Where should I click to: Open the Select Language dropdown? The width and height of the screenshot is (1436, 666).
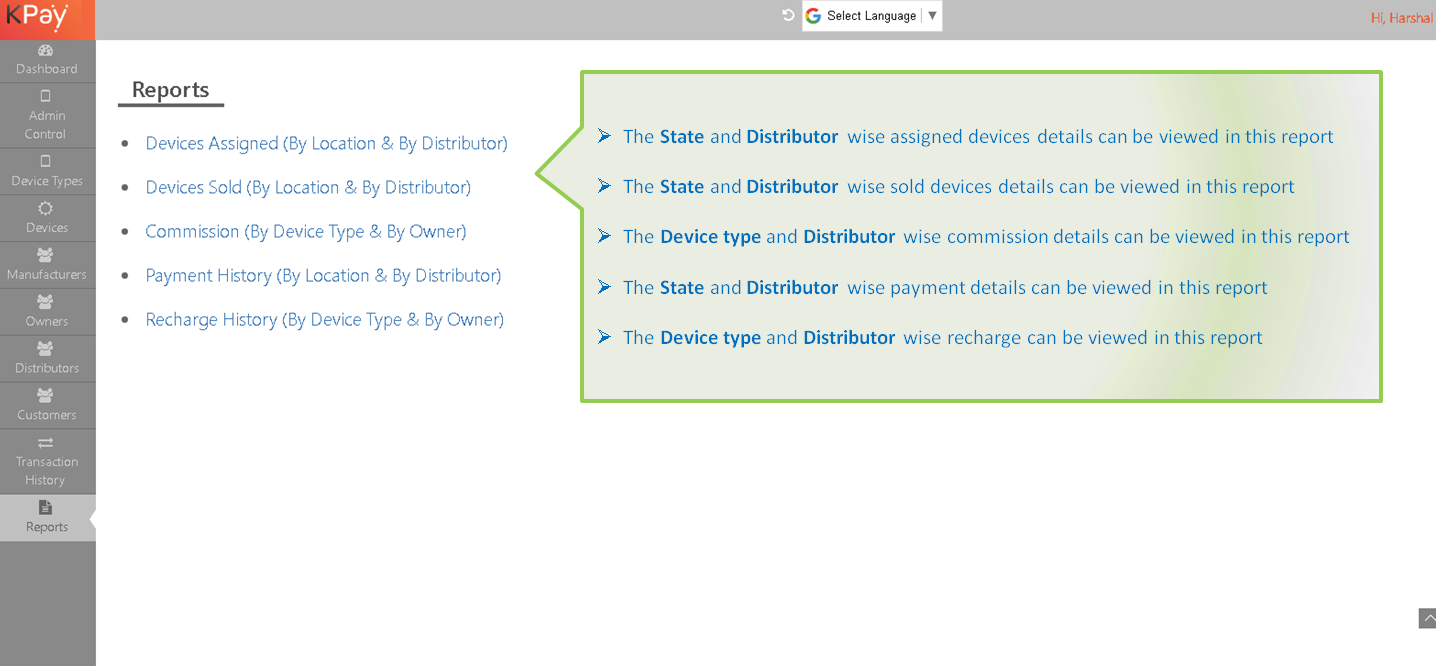click(x=871, y=16)
